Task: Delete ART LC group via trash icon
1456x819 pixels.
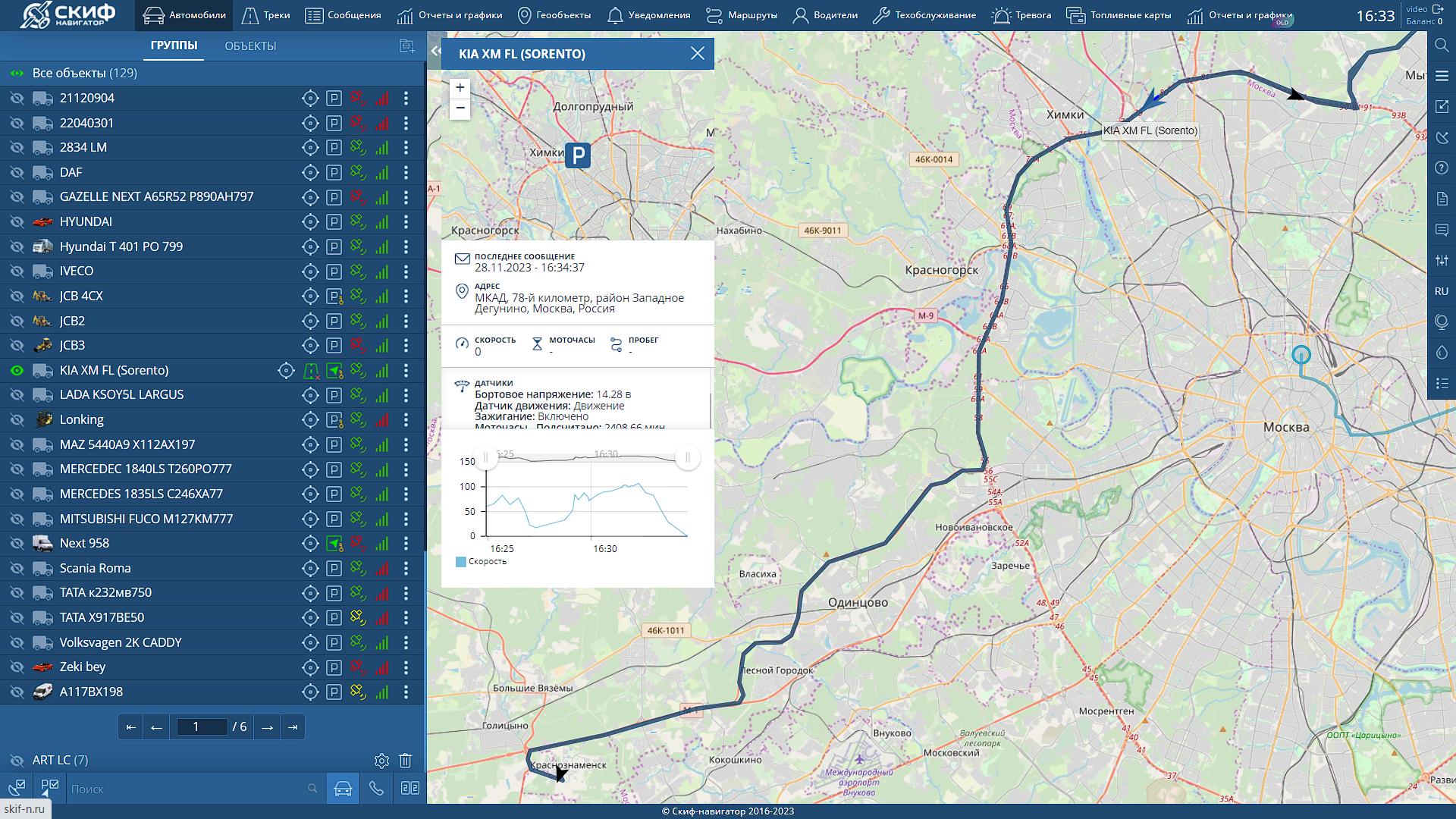Action: pos(406,760)
